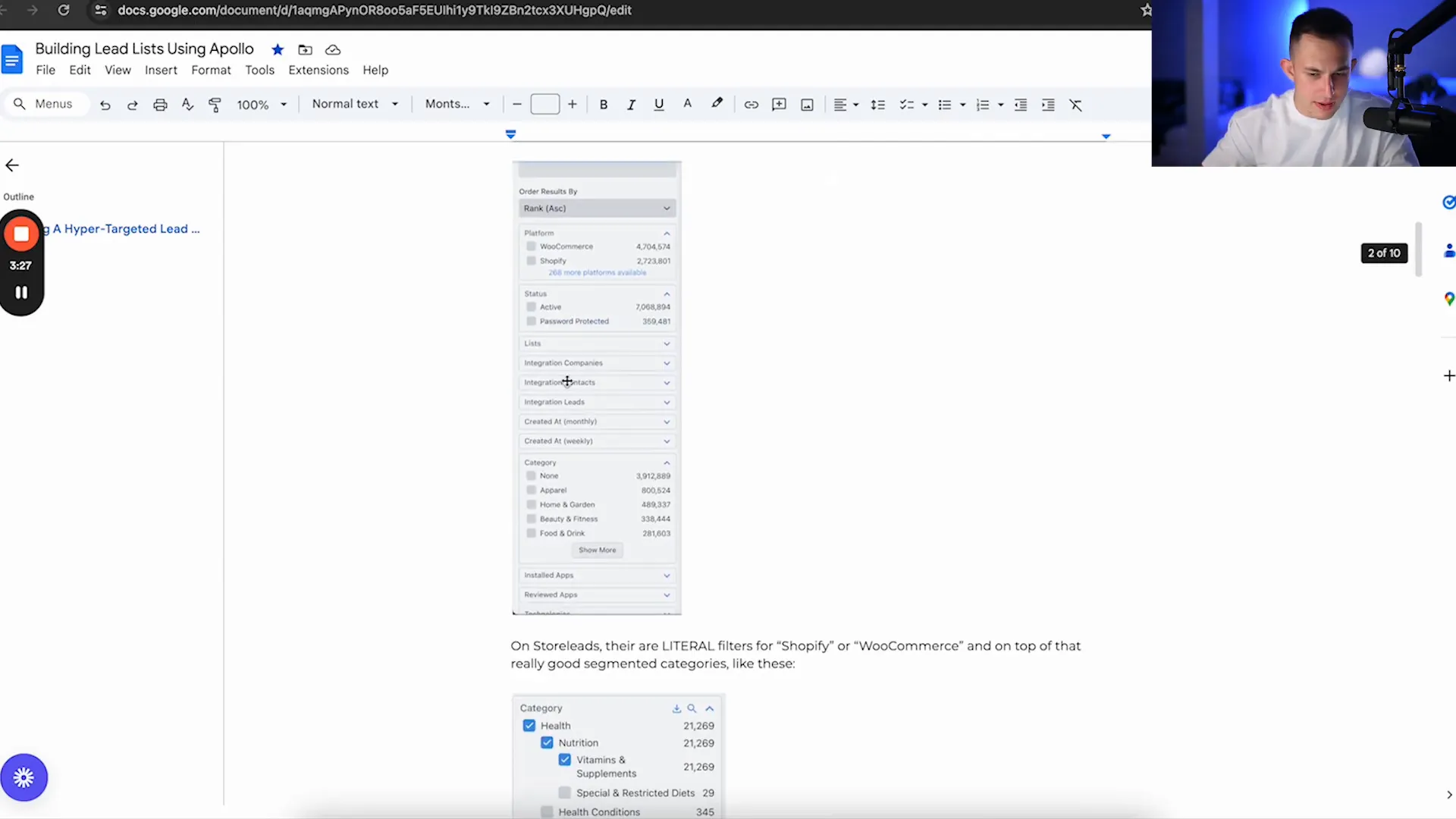Open Normal text style dropdown
Image resolution: width=1456 pixels, height=819 pixels.
355,104
